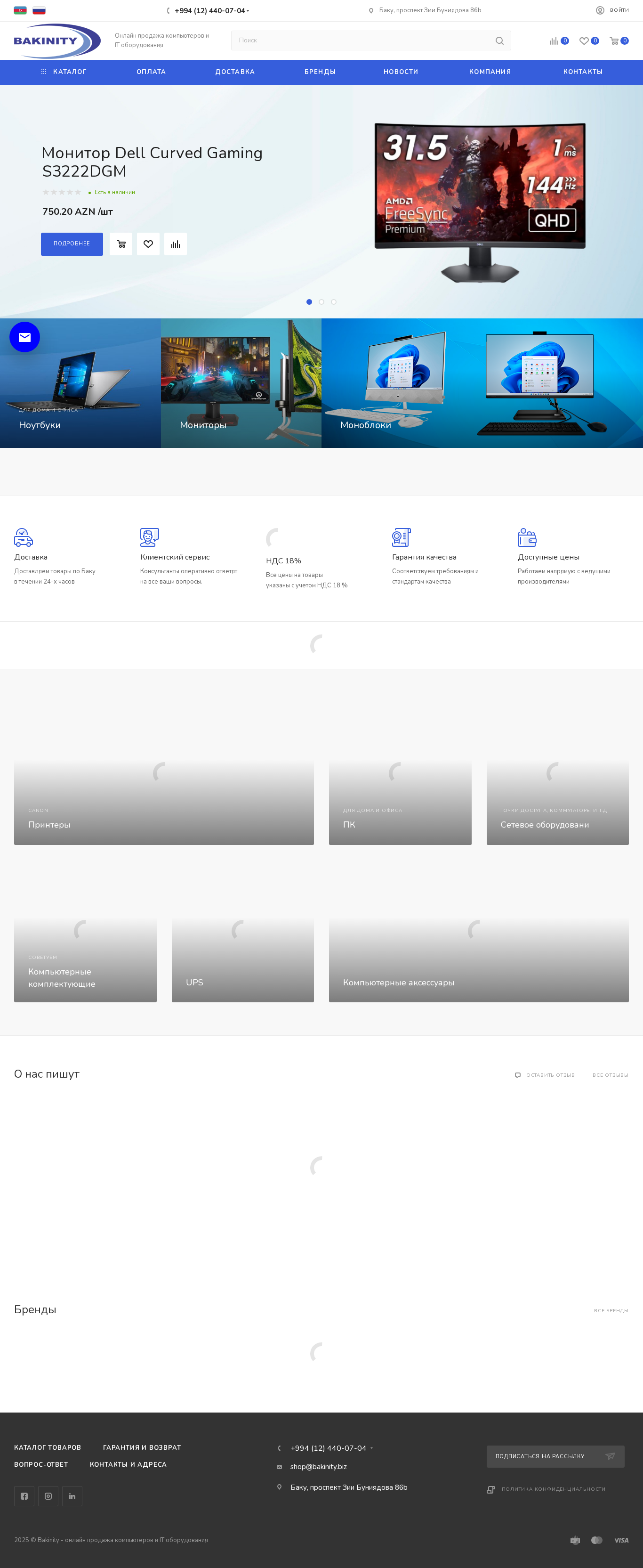The height and width of the screenshot is (1568, 643).
Task: Open footer Гарантия и возврат link
Action: pos(142,1448)
